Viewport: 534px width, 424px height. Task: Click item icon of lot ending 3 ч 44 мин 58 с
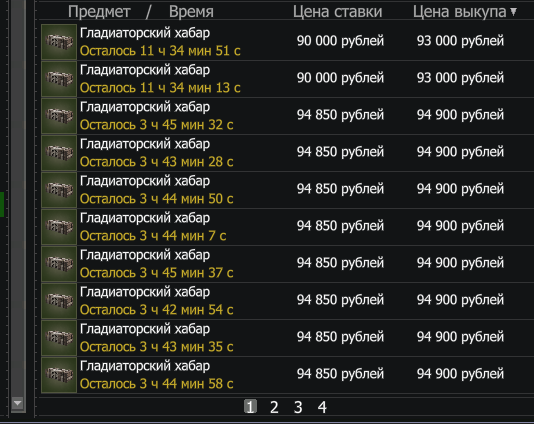coord(59,375)
